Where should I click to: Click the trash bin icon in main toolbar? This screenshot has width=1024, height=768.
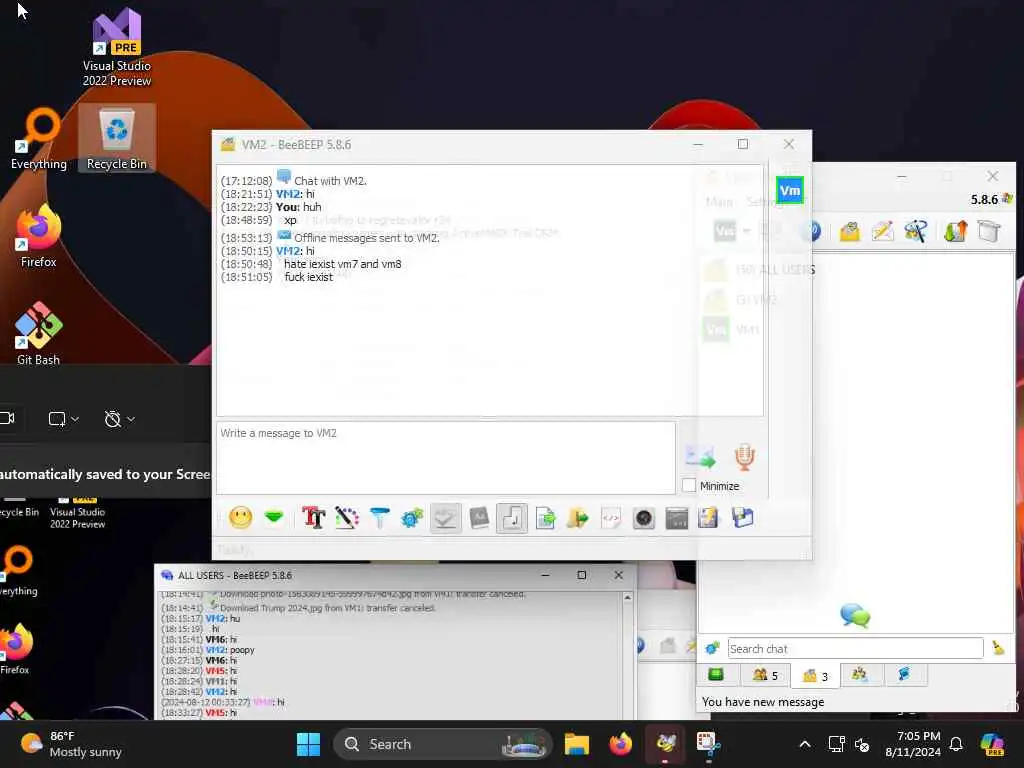989,231
